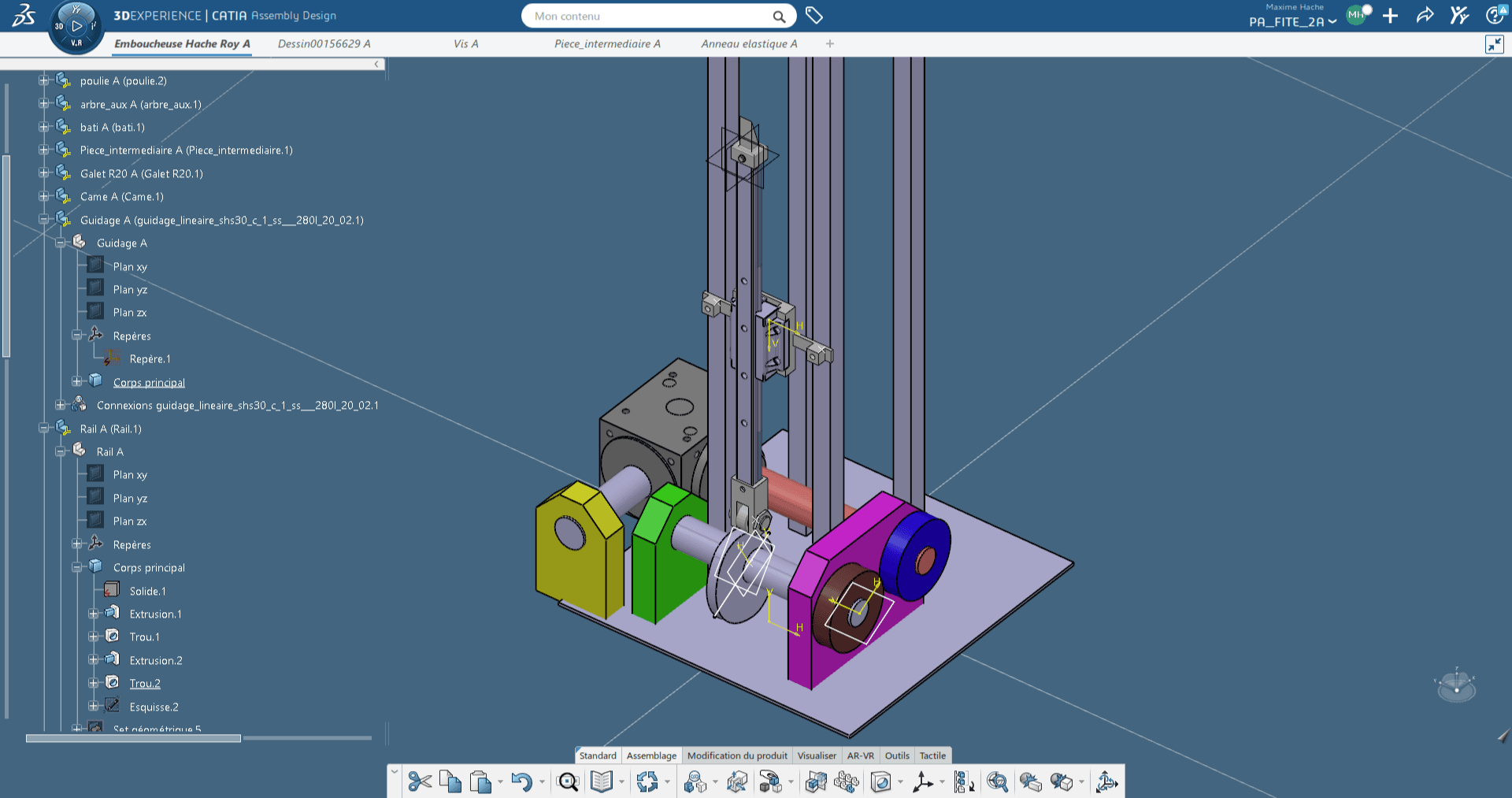
Task: Expand Extrusion.1 feature node
Action: [93, 614]
